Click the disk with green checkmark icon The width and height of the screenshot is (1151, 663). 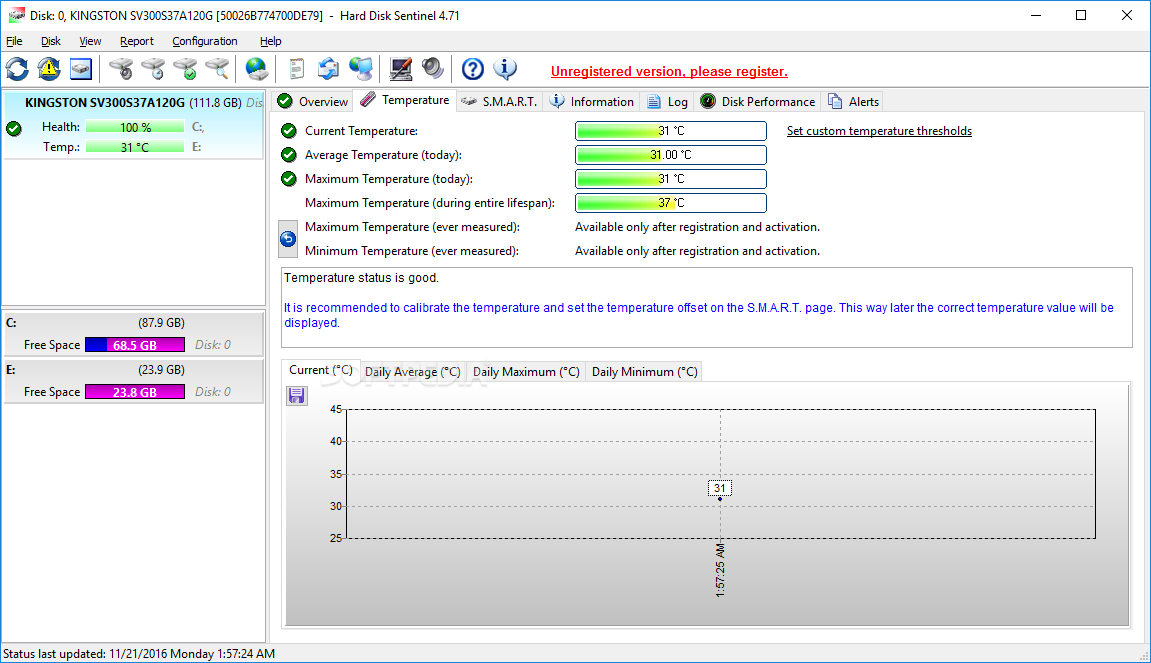(185, 70)
